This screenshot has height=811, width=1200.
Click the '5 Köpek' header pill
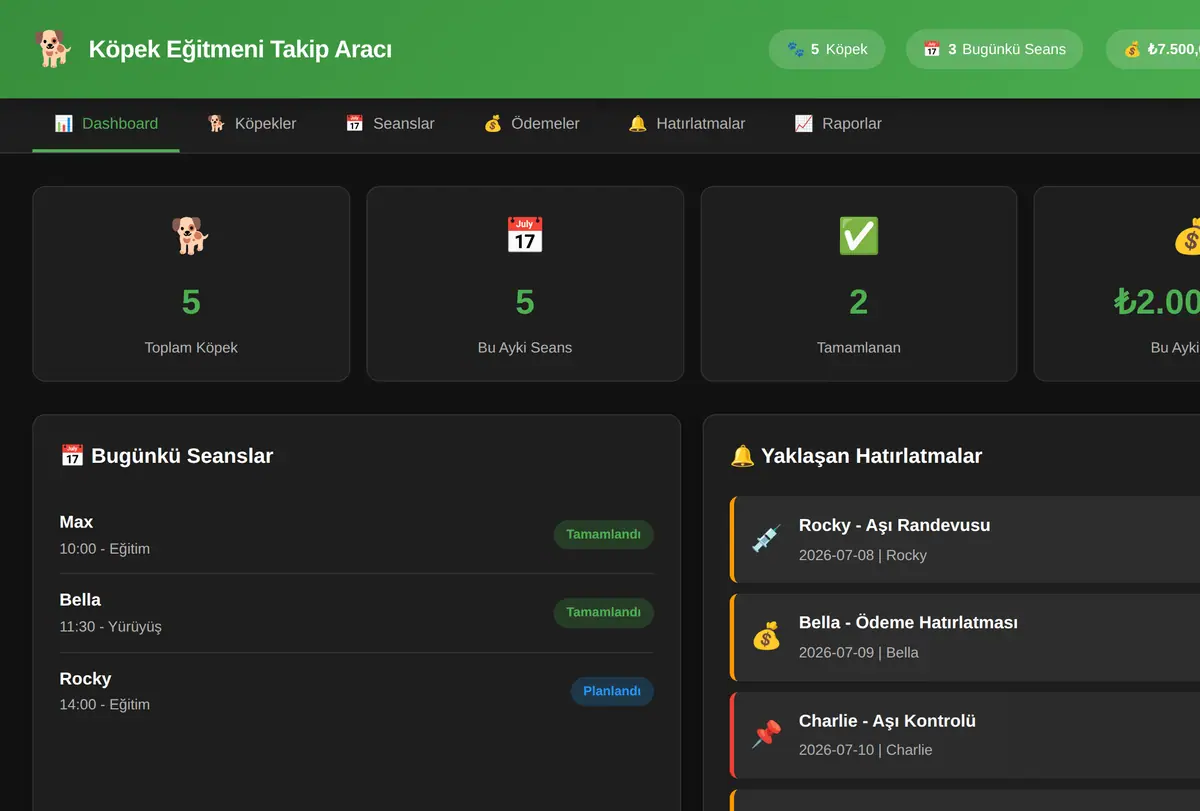pos(827,49)
